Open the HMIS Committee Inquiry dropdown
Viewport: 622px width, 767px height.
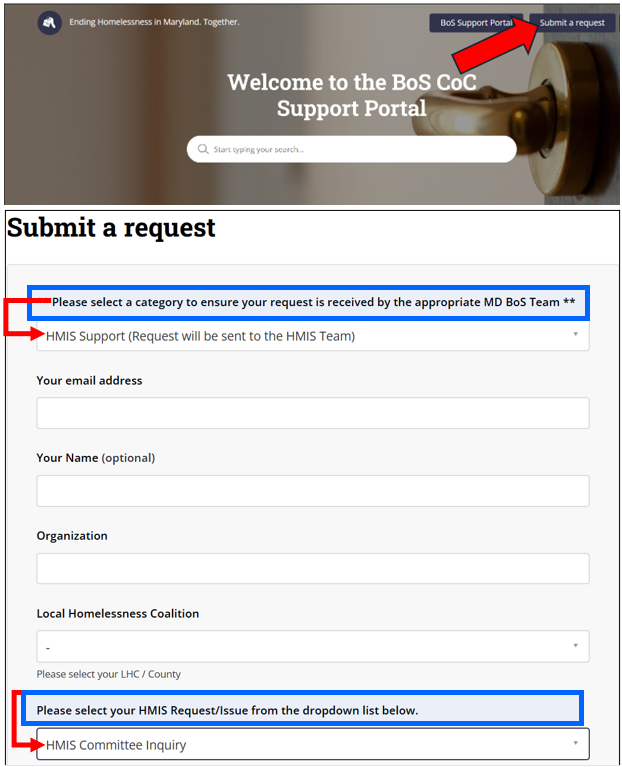[312, 744]
